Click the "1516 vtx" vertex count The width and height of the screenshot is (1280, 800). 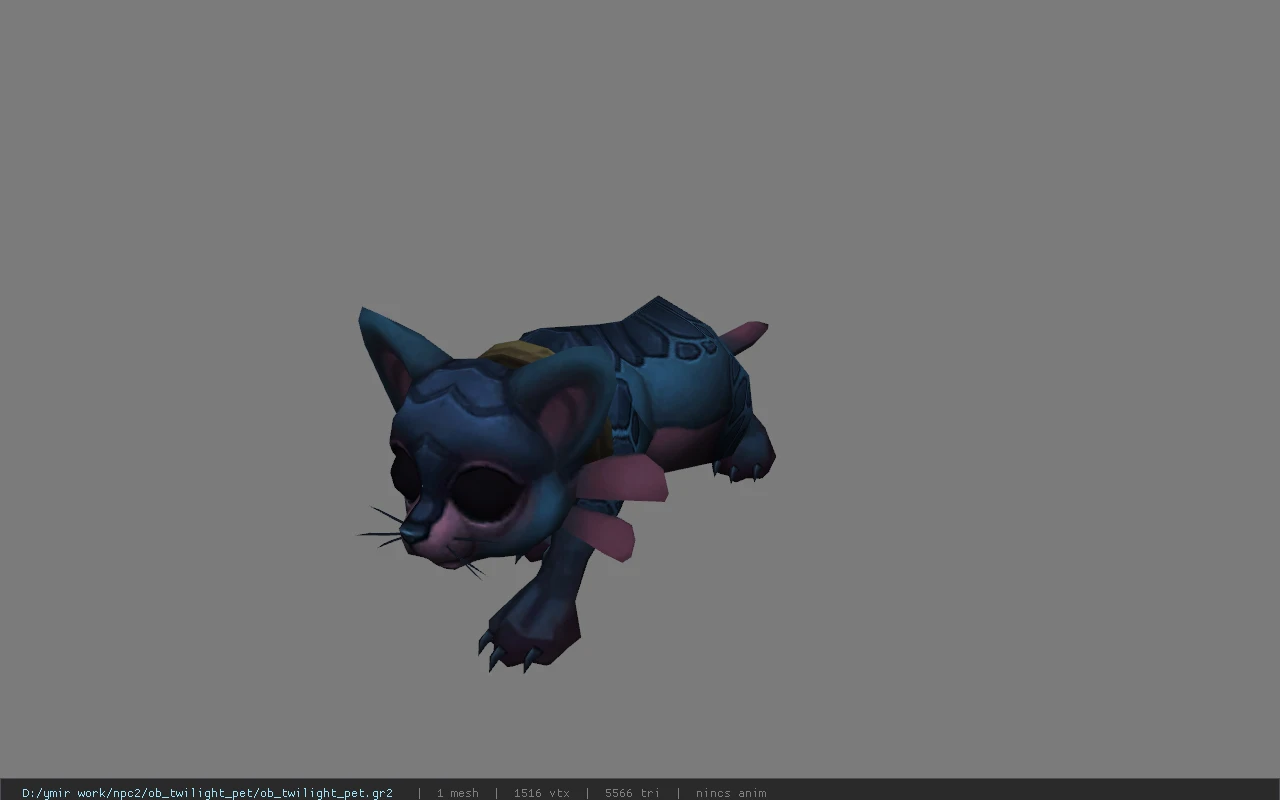pyautogui.click(x=542, y=793)
